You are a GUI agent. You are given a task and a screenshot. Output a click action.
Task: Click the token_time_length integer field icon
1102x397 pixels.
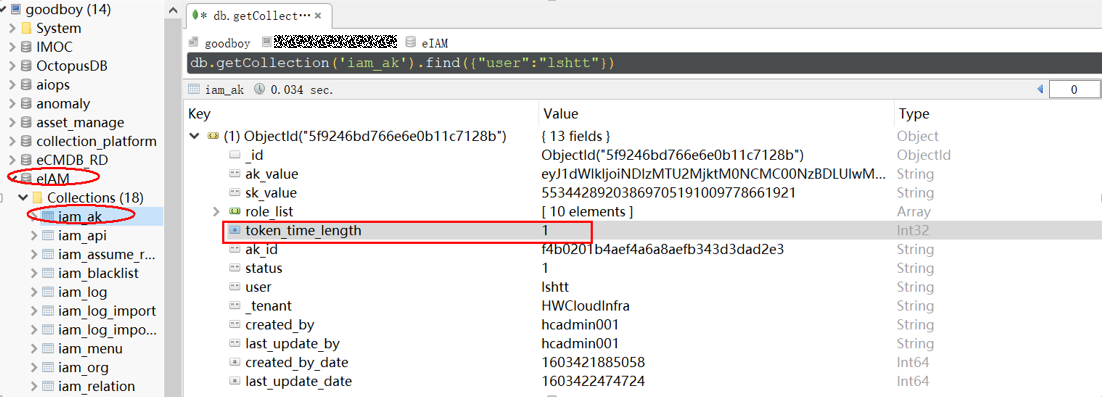pyautogui.click(x=235, y=230)
